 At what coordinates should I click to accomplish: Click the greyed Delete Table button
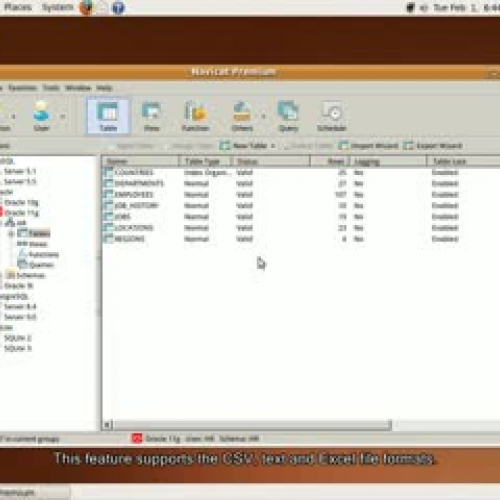coord(308,146)
